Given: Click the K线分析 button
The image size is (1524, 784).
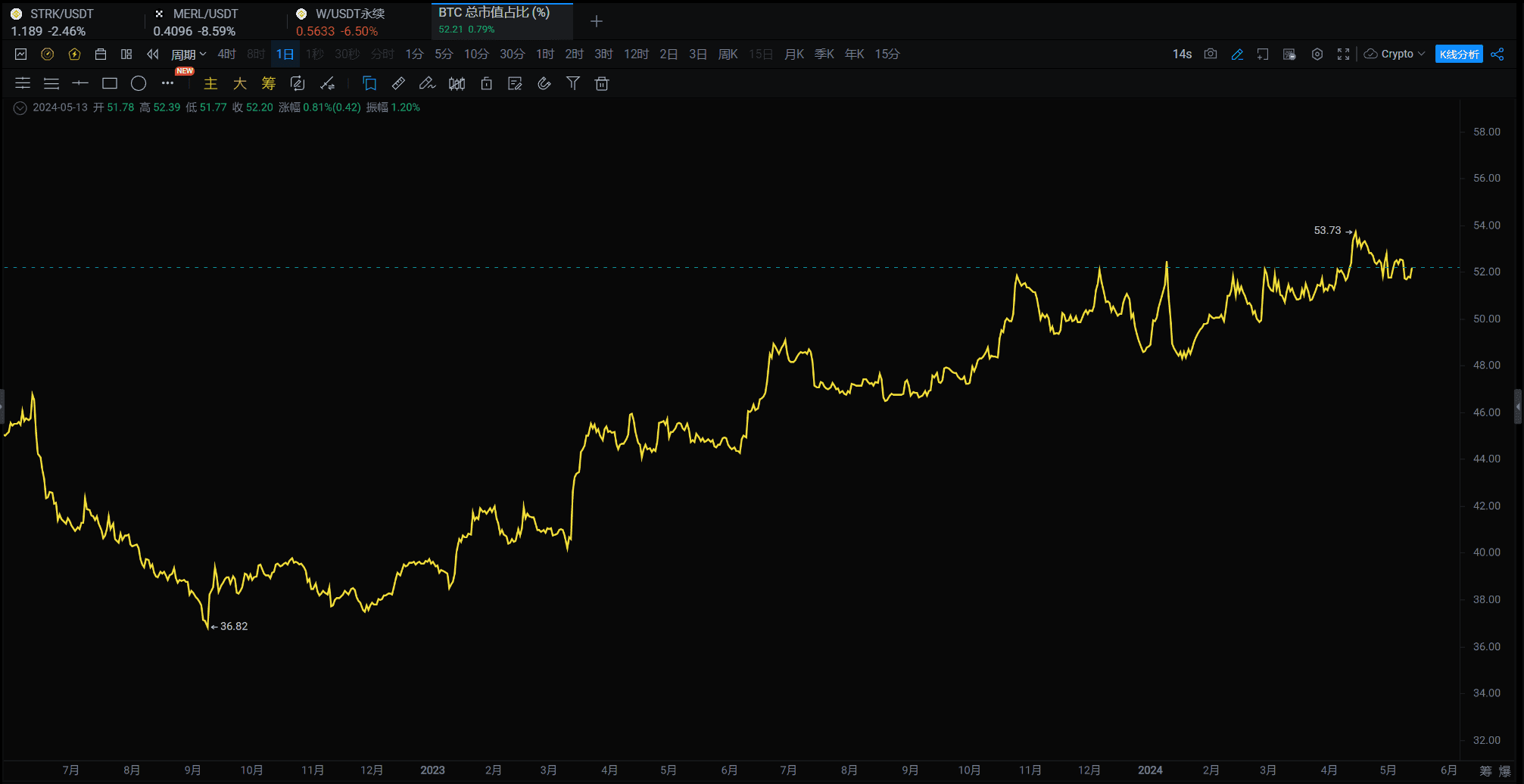Looking at the screenshot, I should pyautogui.click(x=1459, y=54).
